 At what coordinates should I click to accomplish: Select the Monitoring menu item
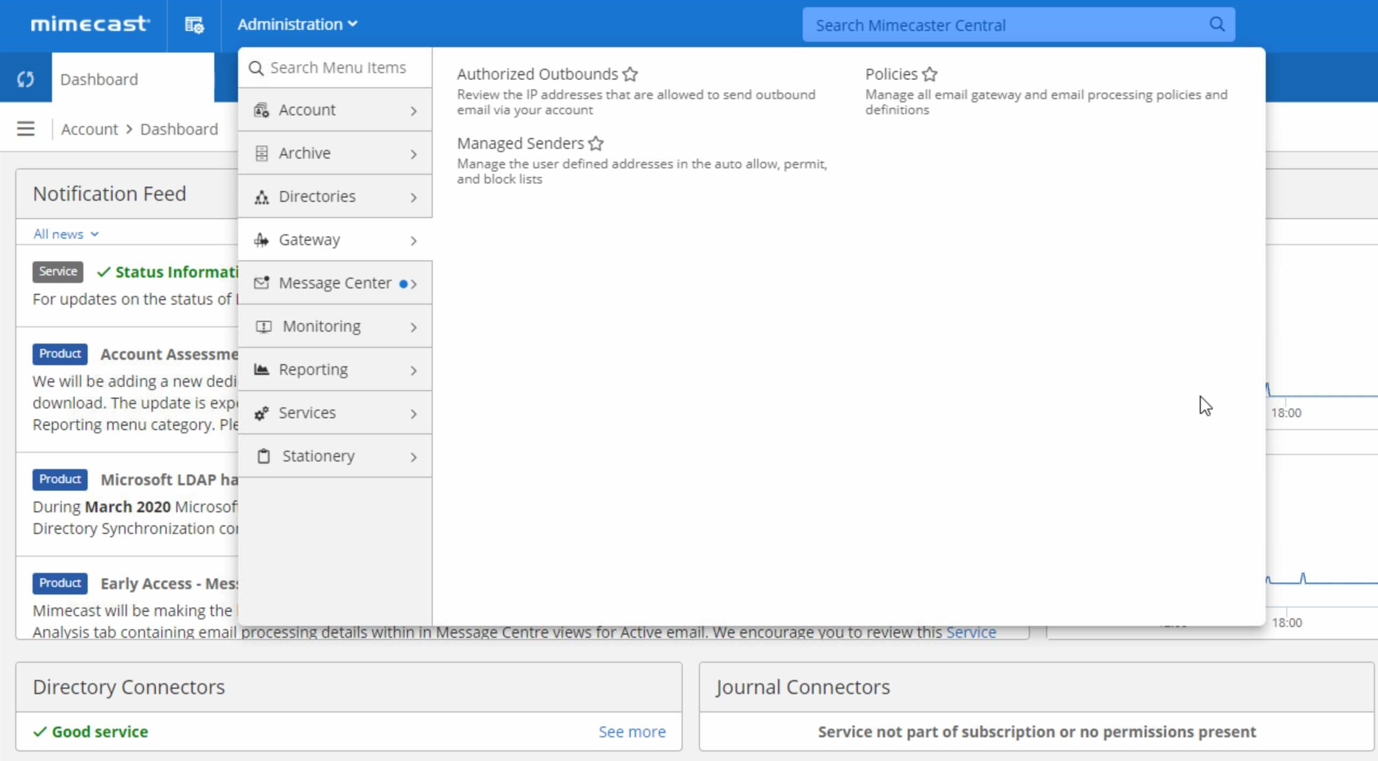[335, 326]
